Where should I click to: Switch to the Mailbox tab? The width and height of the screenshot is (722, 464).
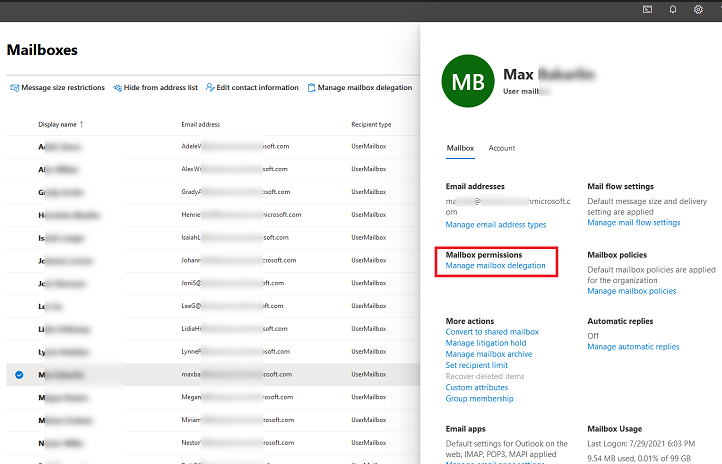tap(460, 148)
